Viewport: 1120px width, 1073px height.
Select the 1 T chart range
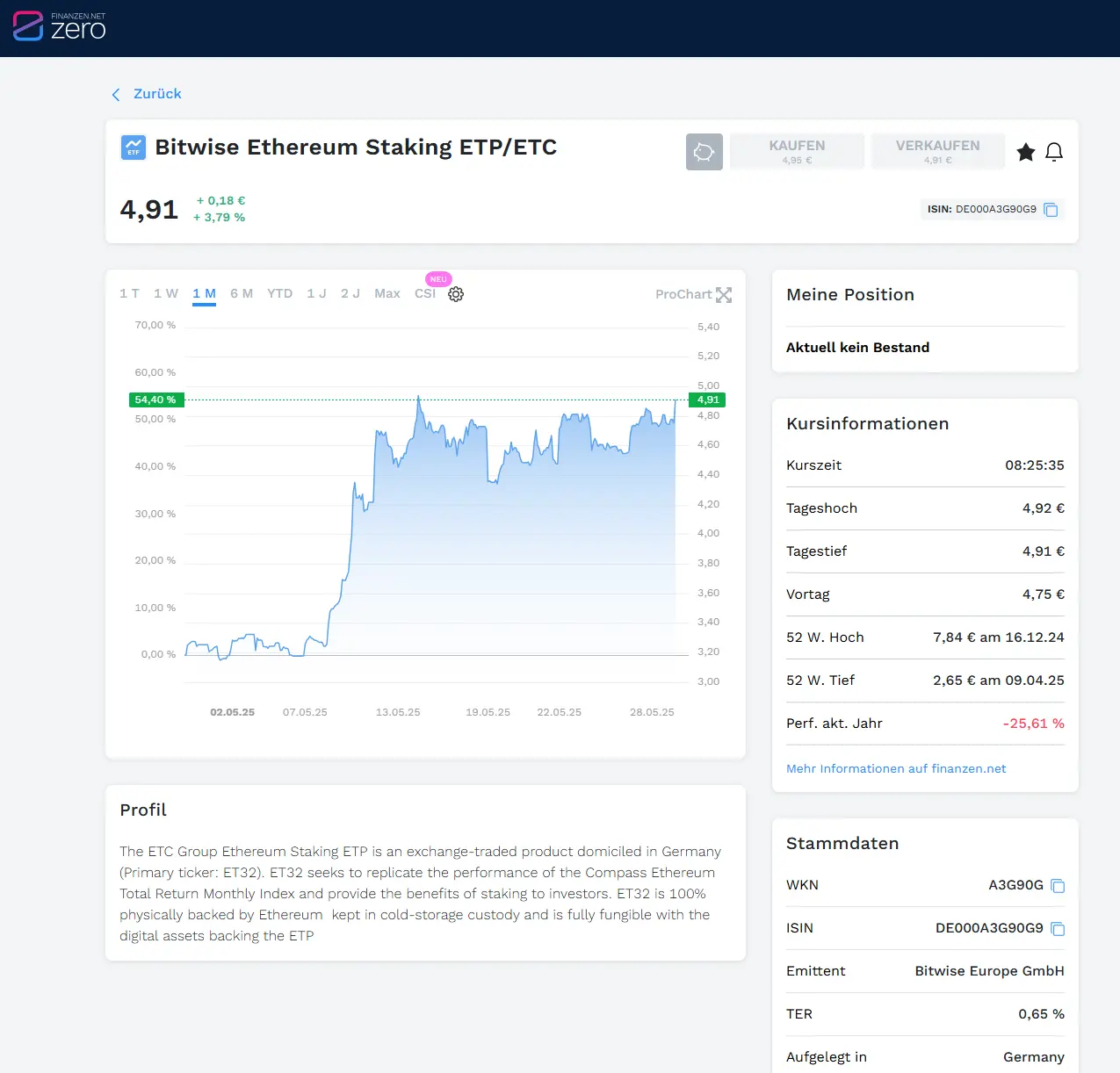[x=129, y=293]
